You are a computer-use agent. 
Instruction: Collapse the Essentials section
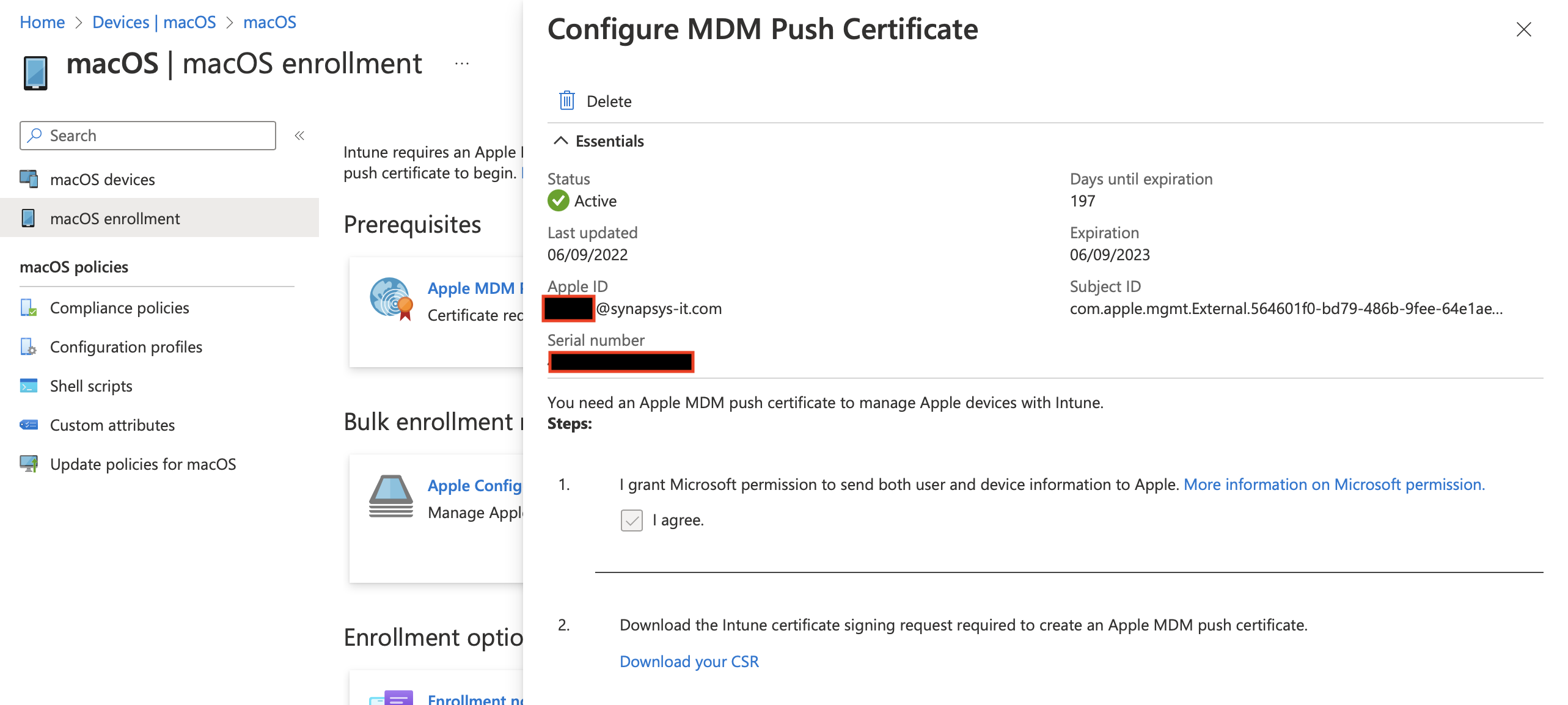click(560, 141)
